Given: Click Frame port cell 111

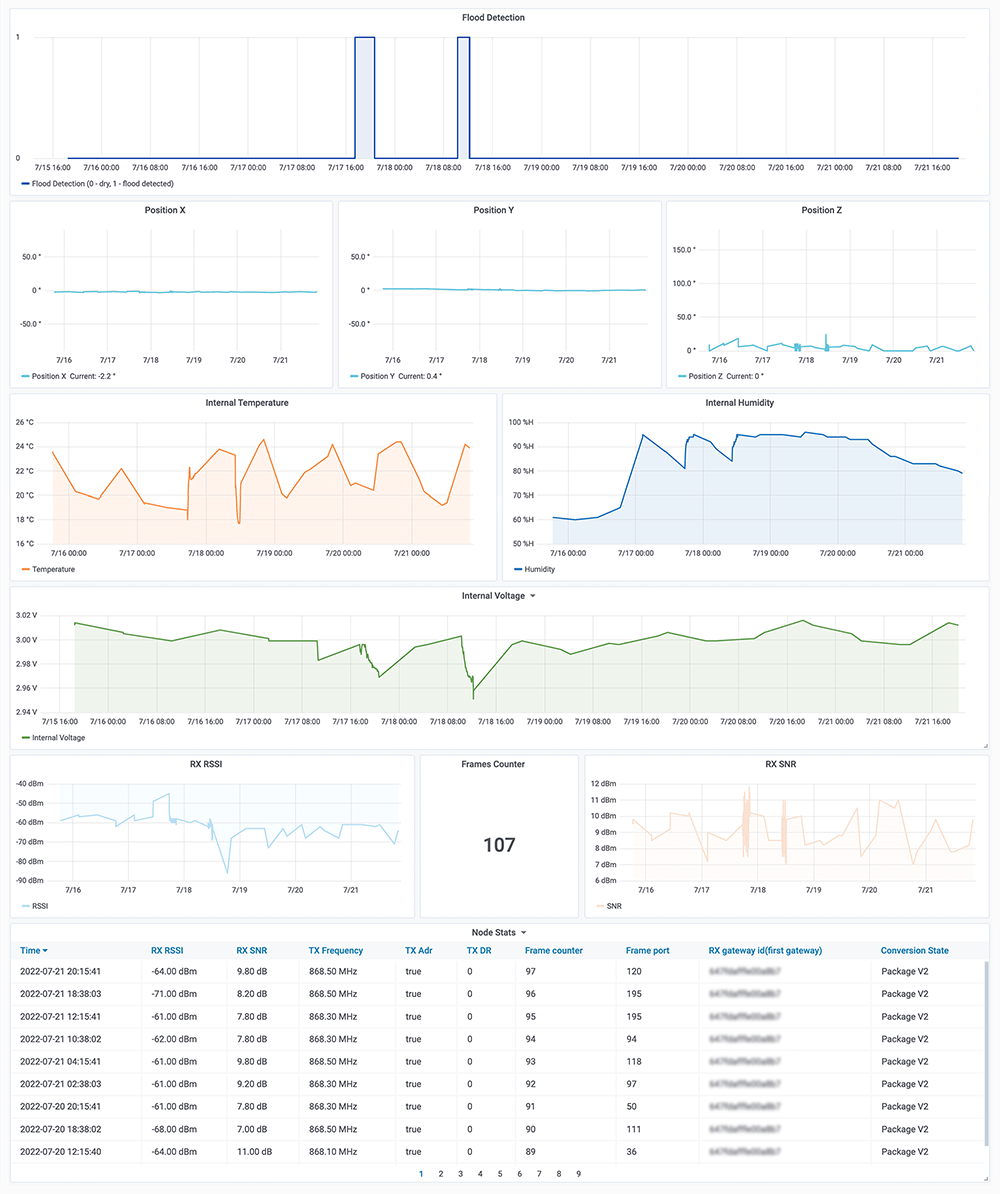Looking at the screenshot, I should point(633,1129).
